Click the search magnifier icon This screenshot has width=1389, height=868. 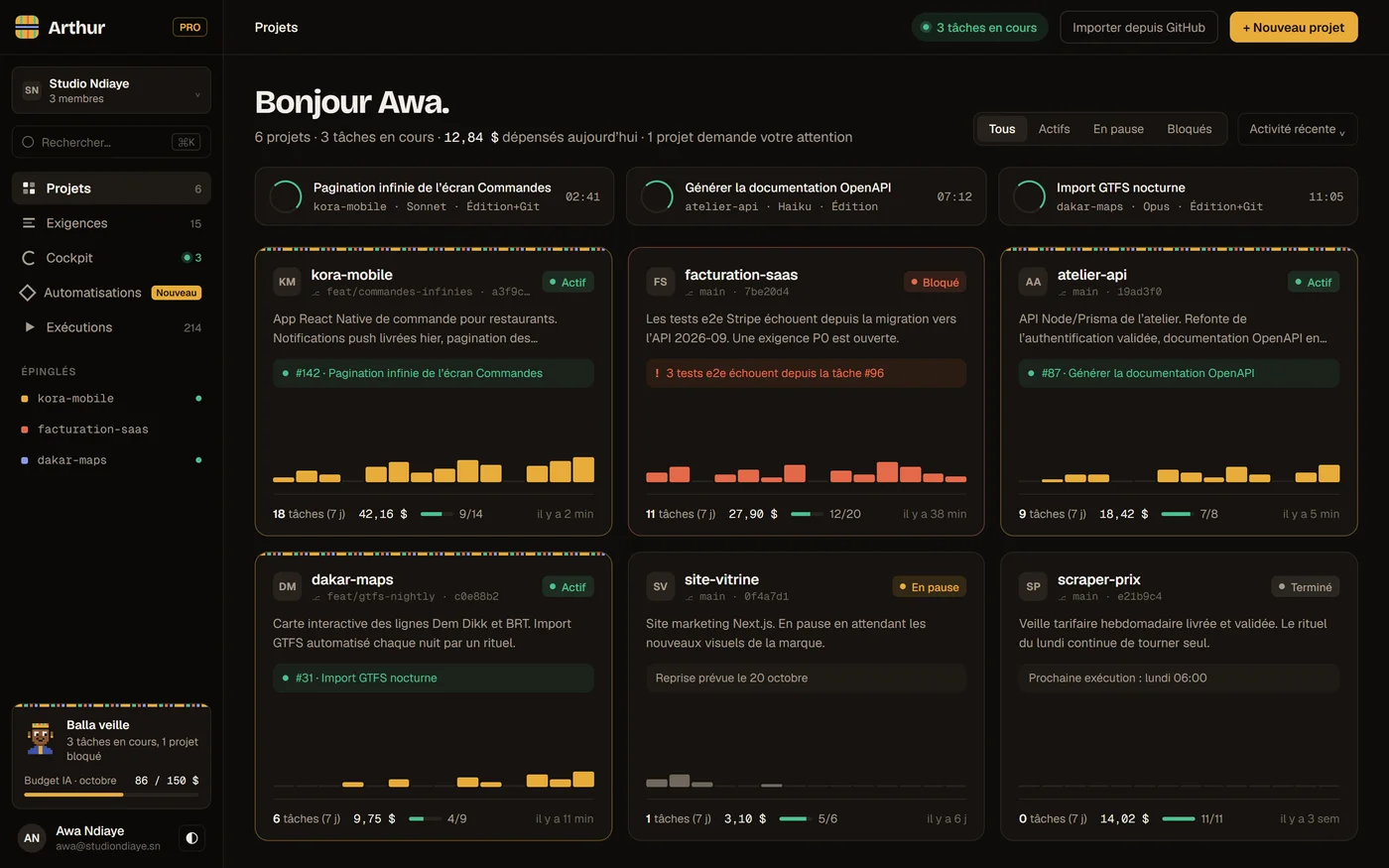point(28,142)
